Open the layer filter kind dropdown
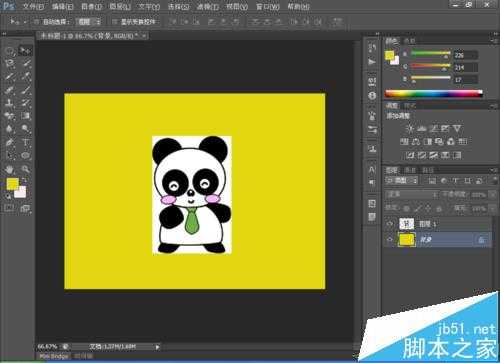Viewport: 500px width, 363px height. [x=401, y=181]
